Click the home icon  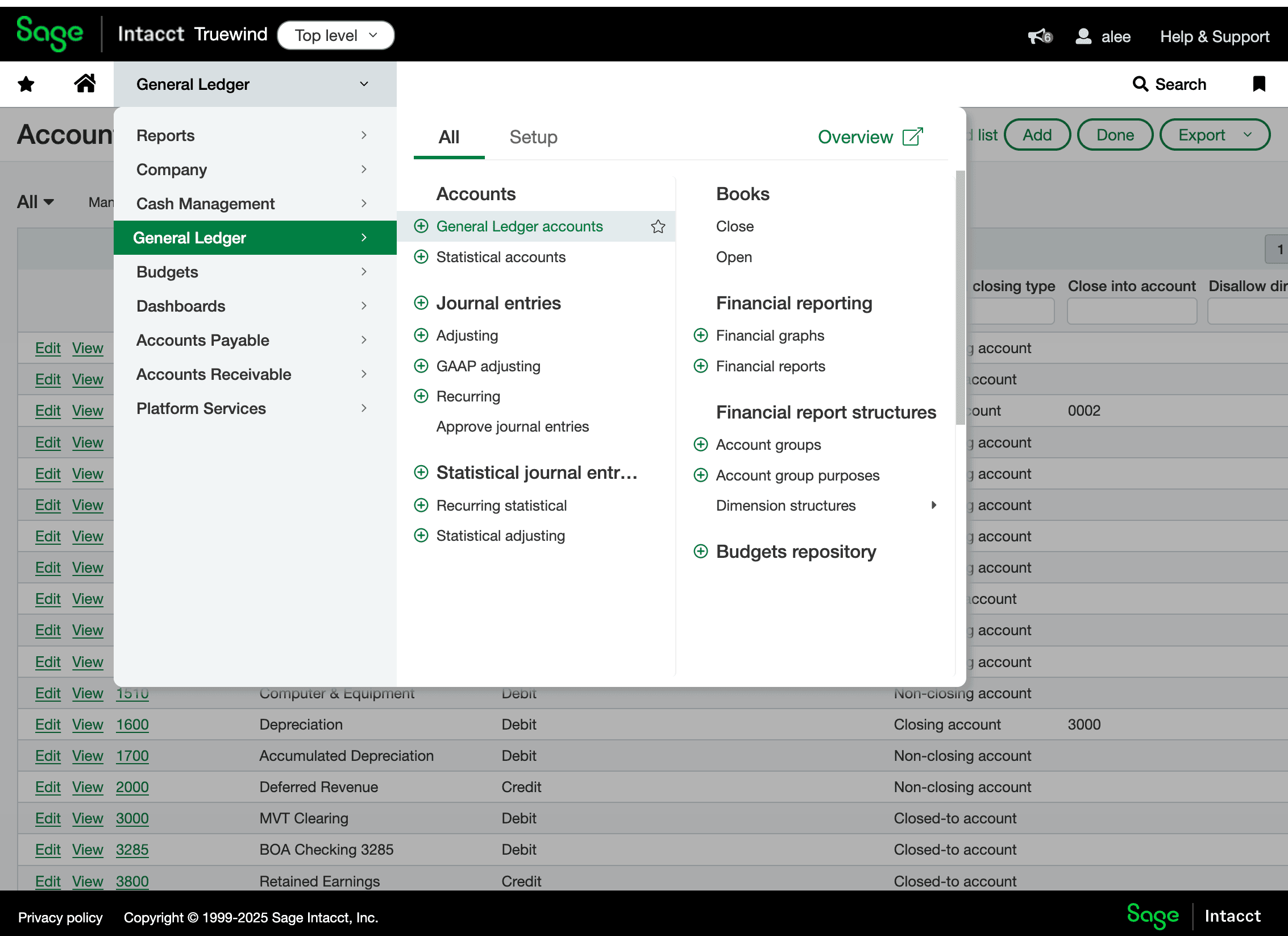pos(85,84)
